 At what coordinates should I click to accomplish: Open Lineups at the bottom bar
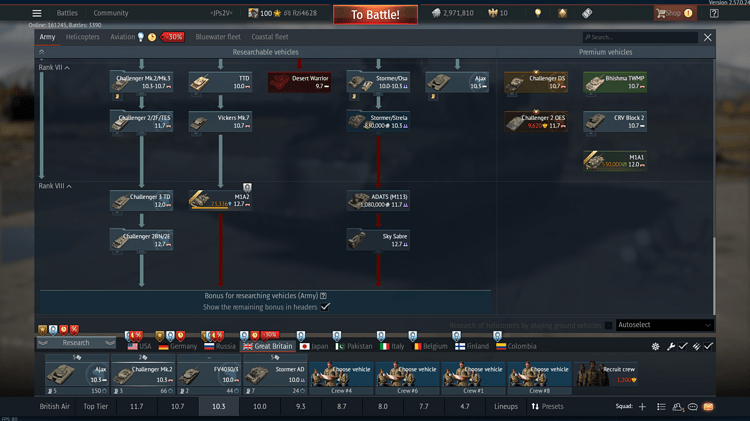pos(506,406)
